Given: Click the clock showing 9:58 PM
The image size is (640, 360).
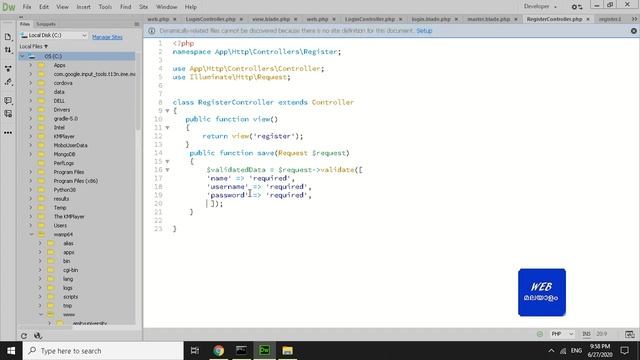Looking at the screenshot, I should 600,347.
